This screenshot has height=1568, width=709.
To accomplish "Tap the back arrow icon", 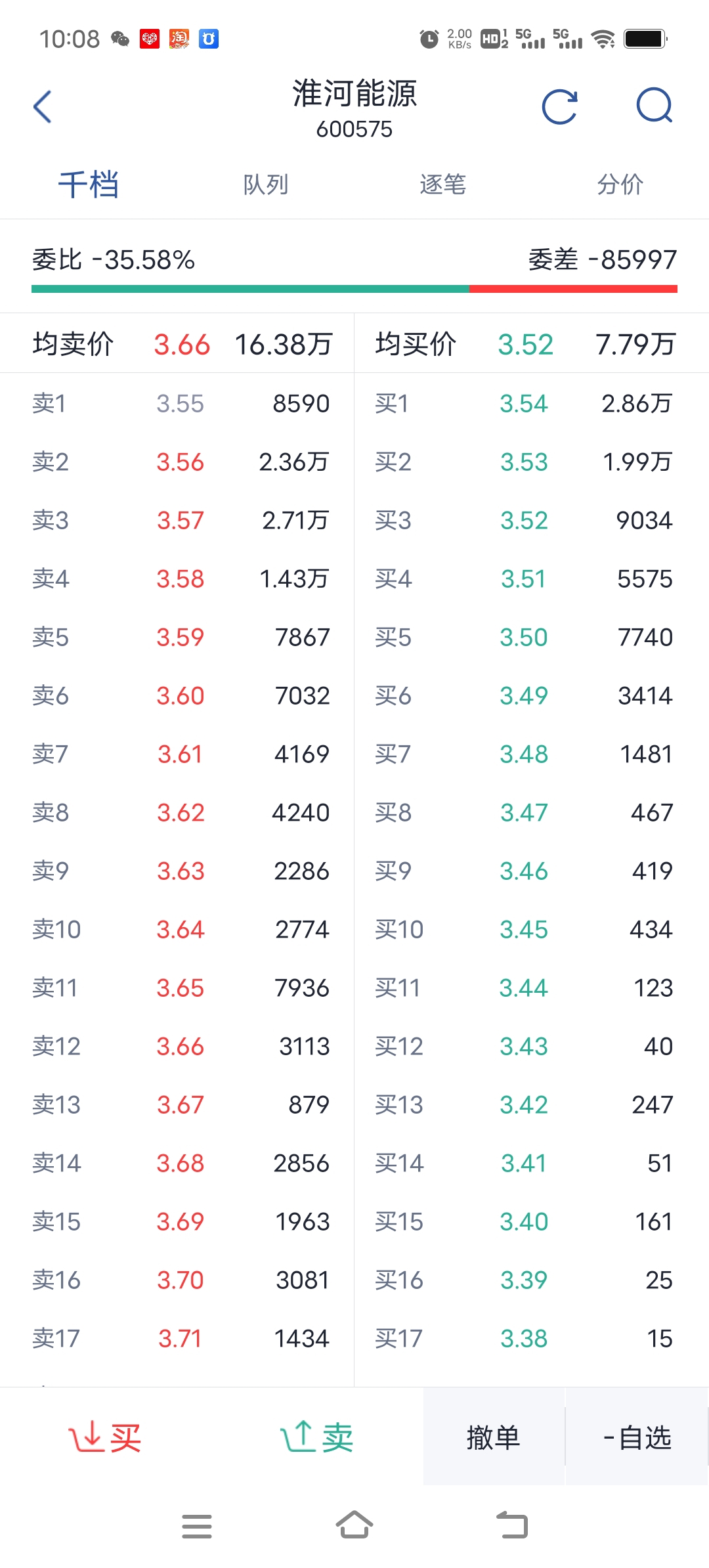I will click(43, 107).
